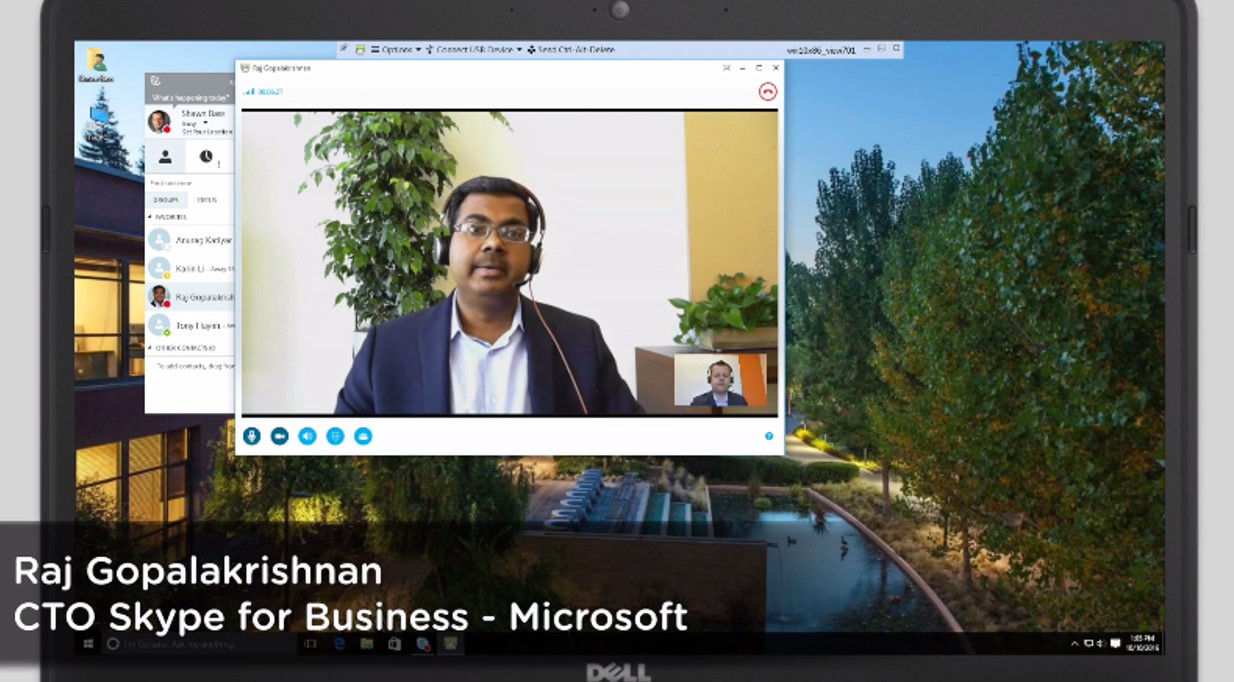
Task: Click the Set Your Location link
Action: pos(207,132)
